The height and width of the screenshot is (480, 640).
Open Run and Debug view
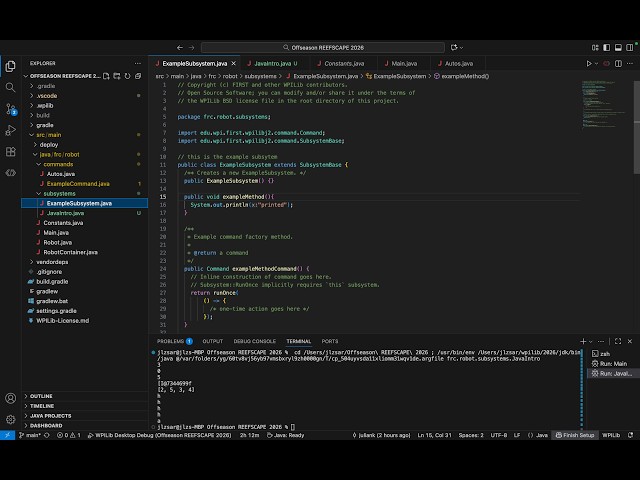pos(11,130)
